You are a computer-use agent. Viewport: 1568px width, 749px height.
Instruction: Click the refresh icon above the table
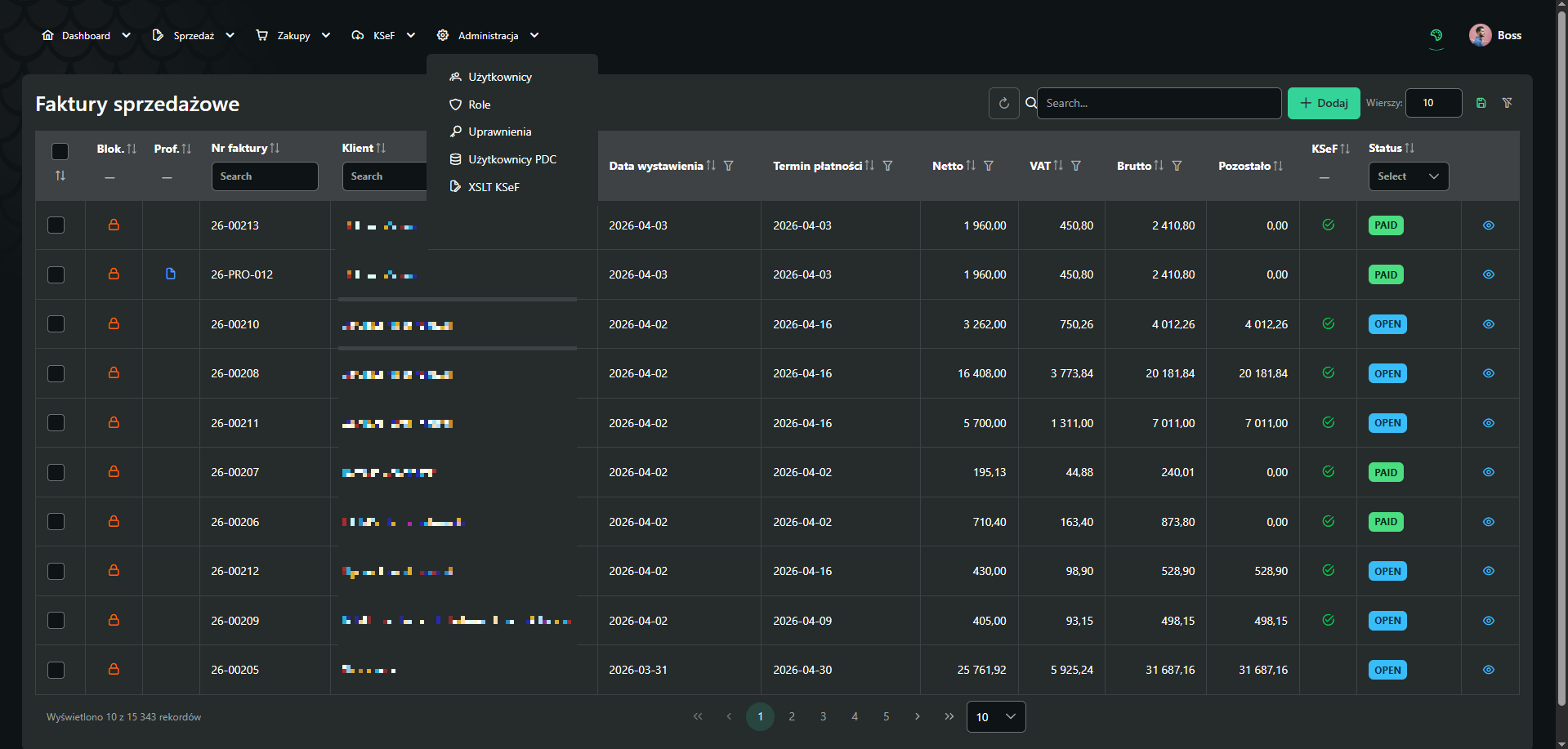[1003, 103]
